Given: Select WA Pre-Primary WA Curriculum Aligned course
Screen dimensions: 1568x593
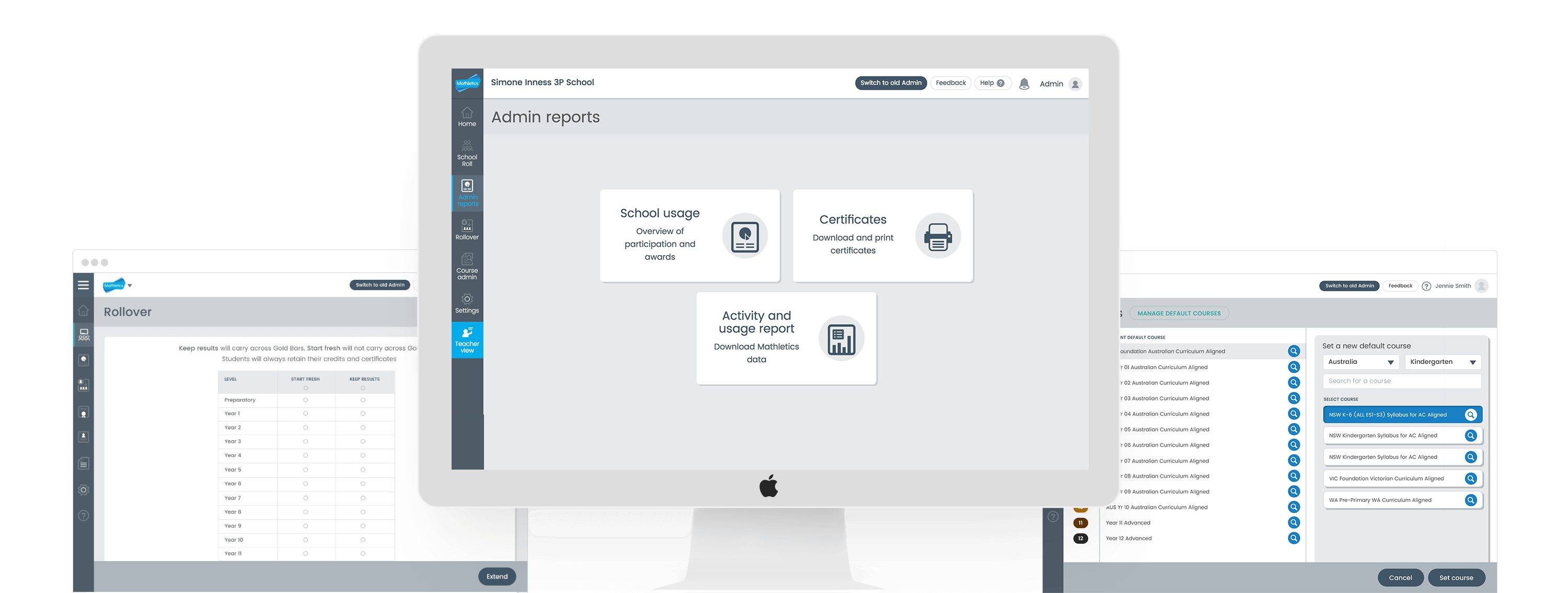Looking at the screenshot, I should click(x=1402, y=500).
